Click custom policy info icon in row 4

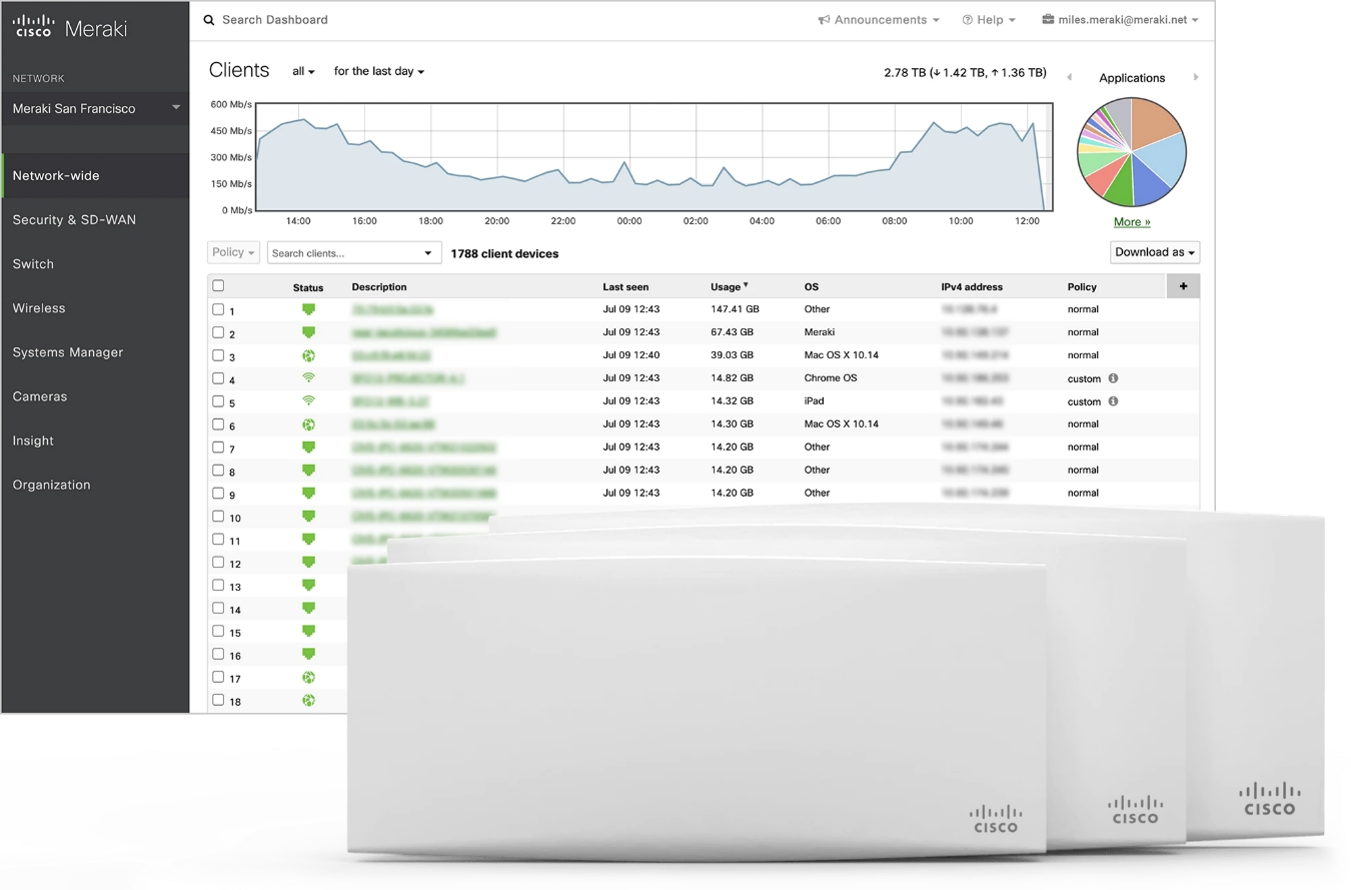(1113, 378)
